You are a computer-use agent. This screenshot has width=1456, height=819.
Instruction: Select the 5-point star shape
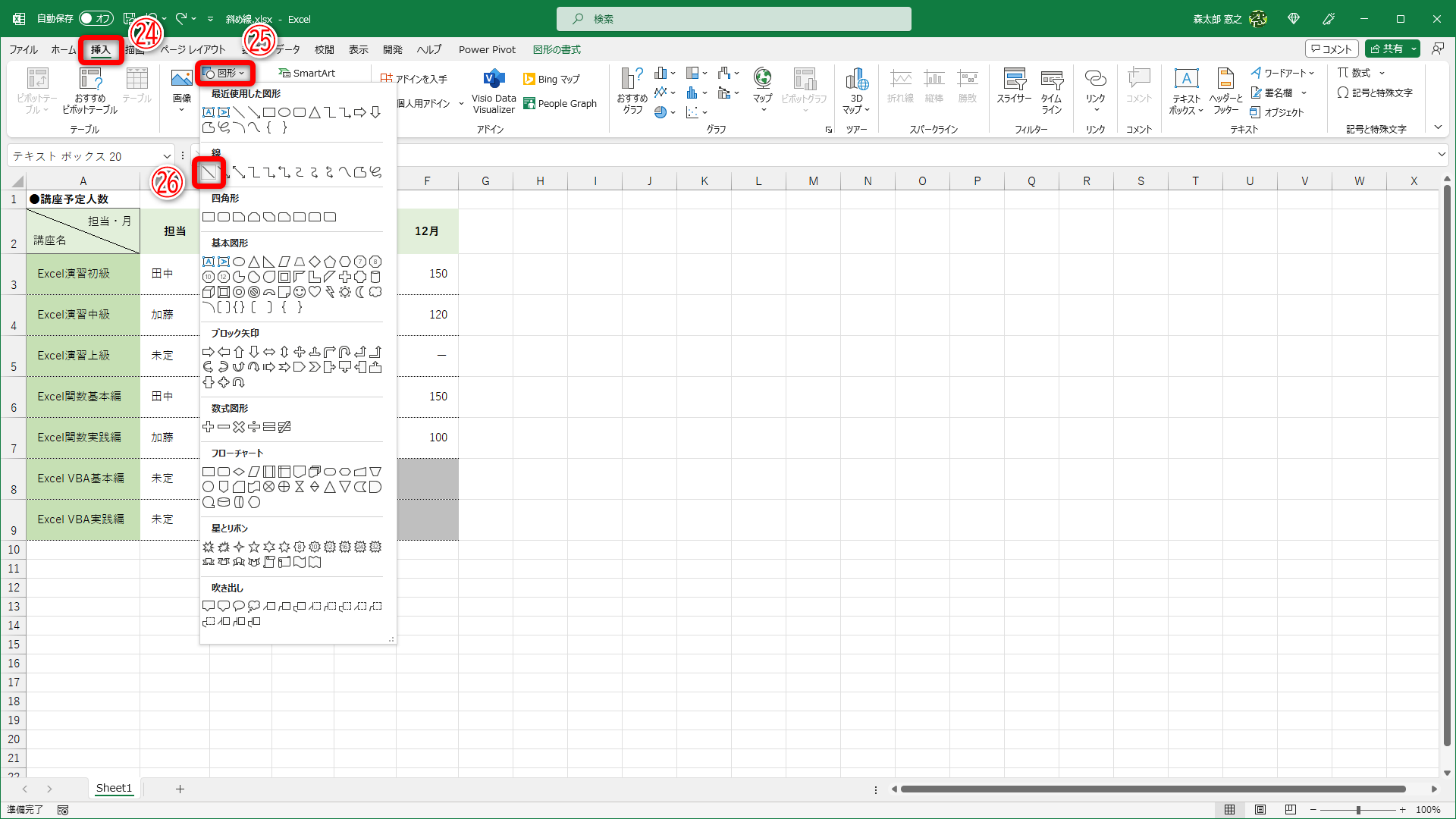click(254, 547)
